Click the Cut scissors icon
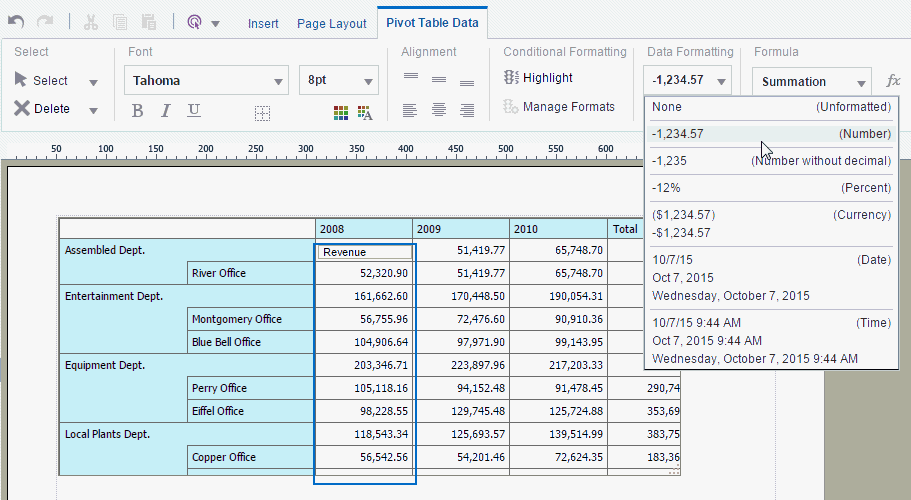The image size is (911, 500). (x=92, y=21)
